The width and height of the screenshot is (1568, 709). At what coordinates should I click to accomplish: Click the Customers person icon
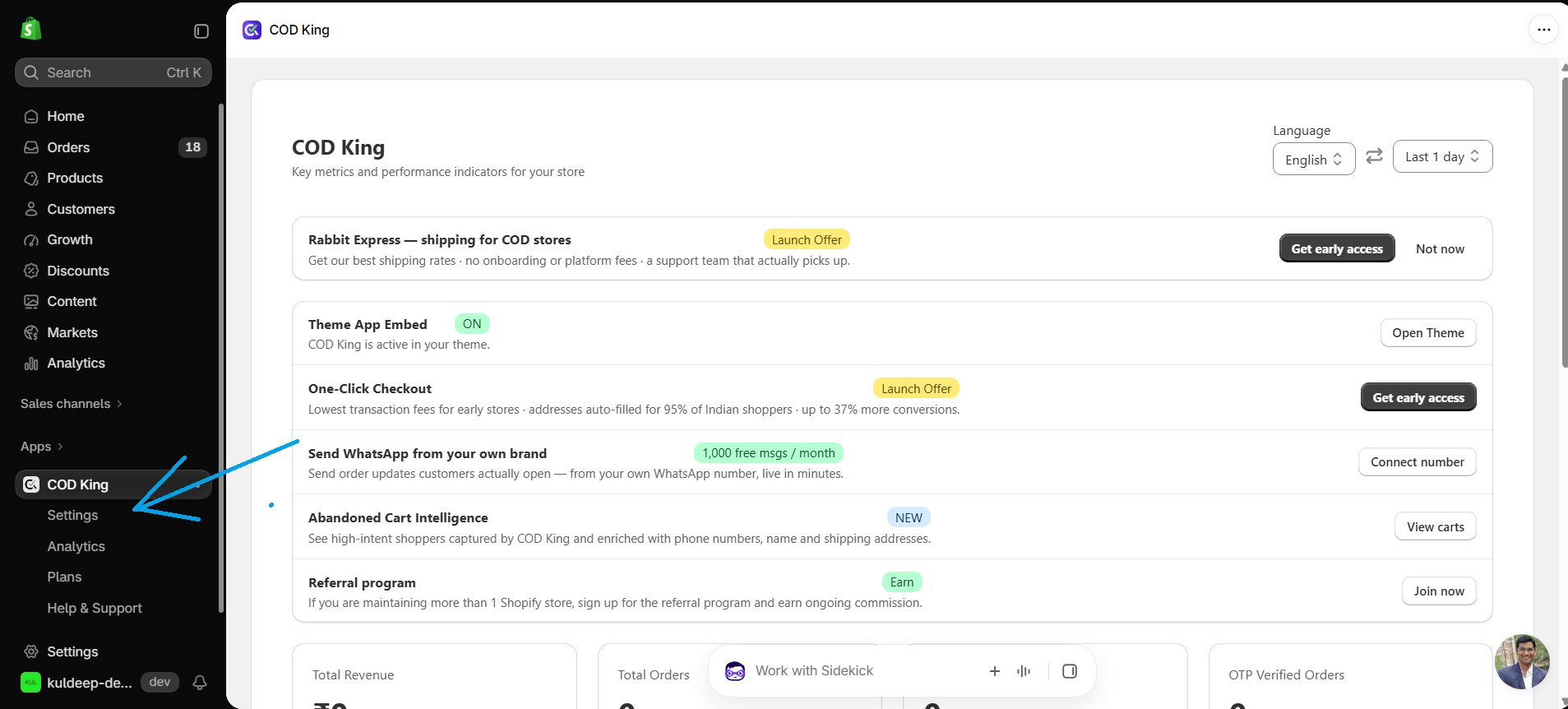point(31,209)
